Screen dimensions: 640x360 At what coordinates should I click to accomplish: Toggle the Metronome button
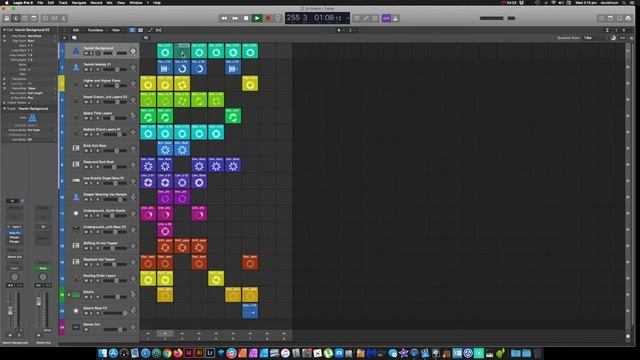[396, 18]
